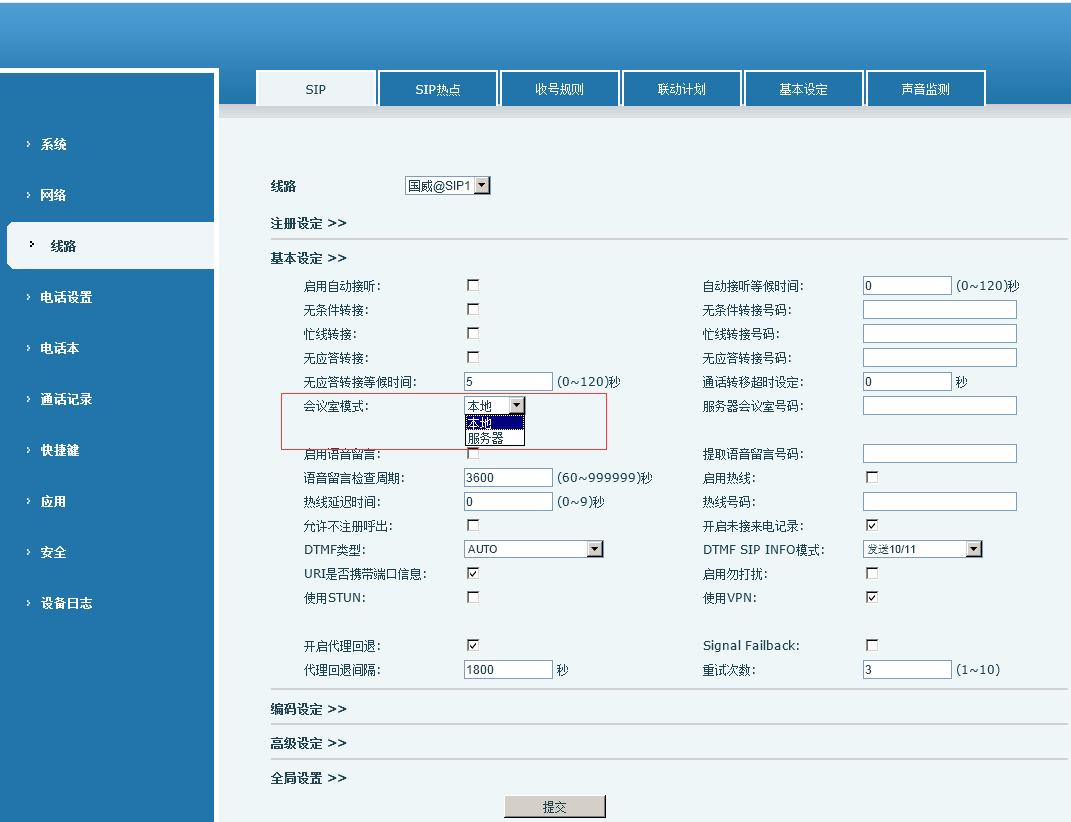Uncheck the 开启未接来电记录 checkbox
Viewport: 1071px width, 822px height.
(x=872, y=525)
